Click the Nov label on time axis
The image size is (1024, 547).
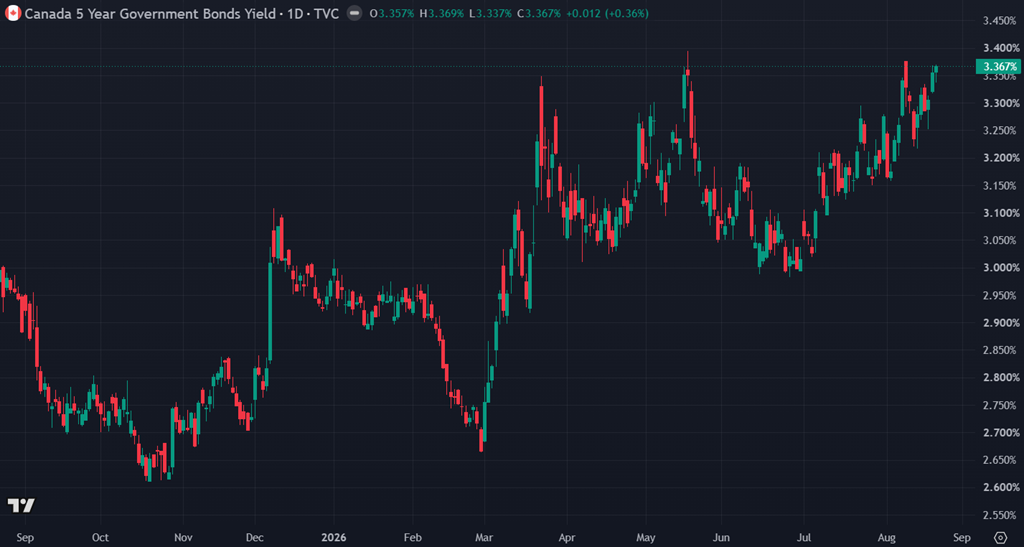click(184, 538)
